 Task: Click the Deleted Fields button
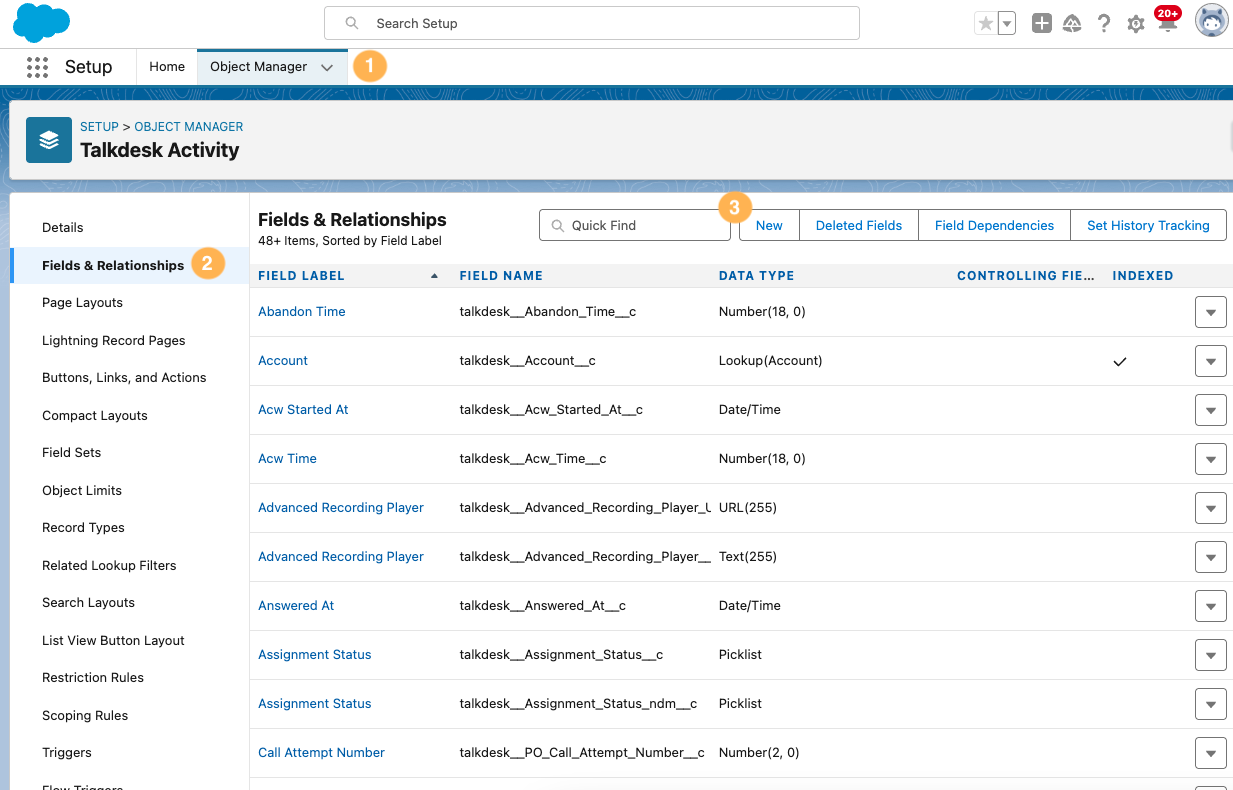point(859,225)
